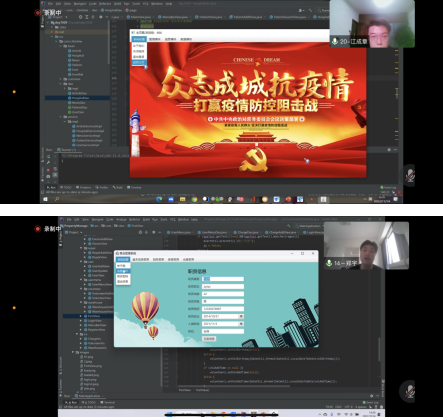The image size is (444, 417).
Task: Switch to the UserMenuDao.java tab in the lower IDE
Action: pos(214,232)
